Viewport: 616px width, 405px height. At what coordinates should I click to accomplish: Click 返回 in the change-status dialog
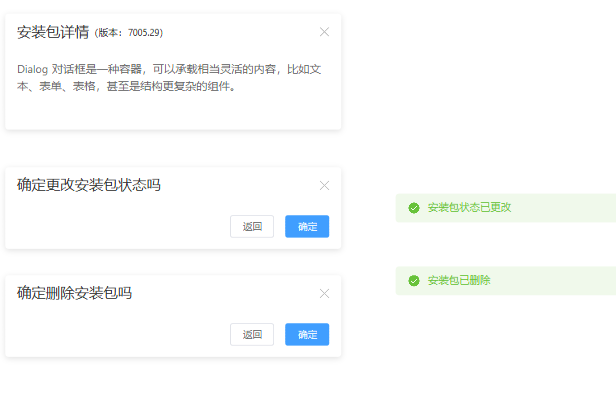pyautogui.click(x=252, y=226)
